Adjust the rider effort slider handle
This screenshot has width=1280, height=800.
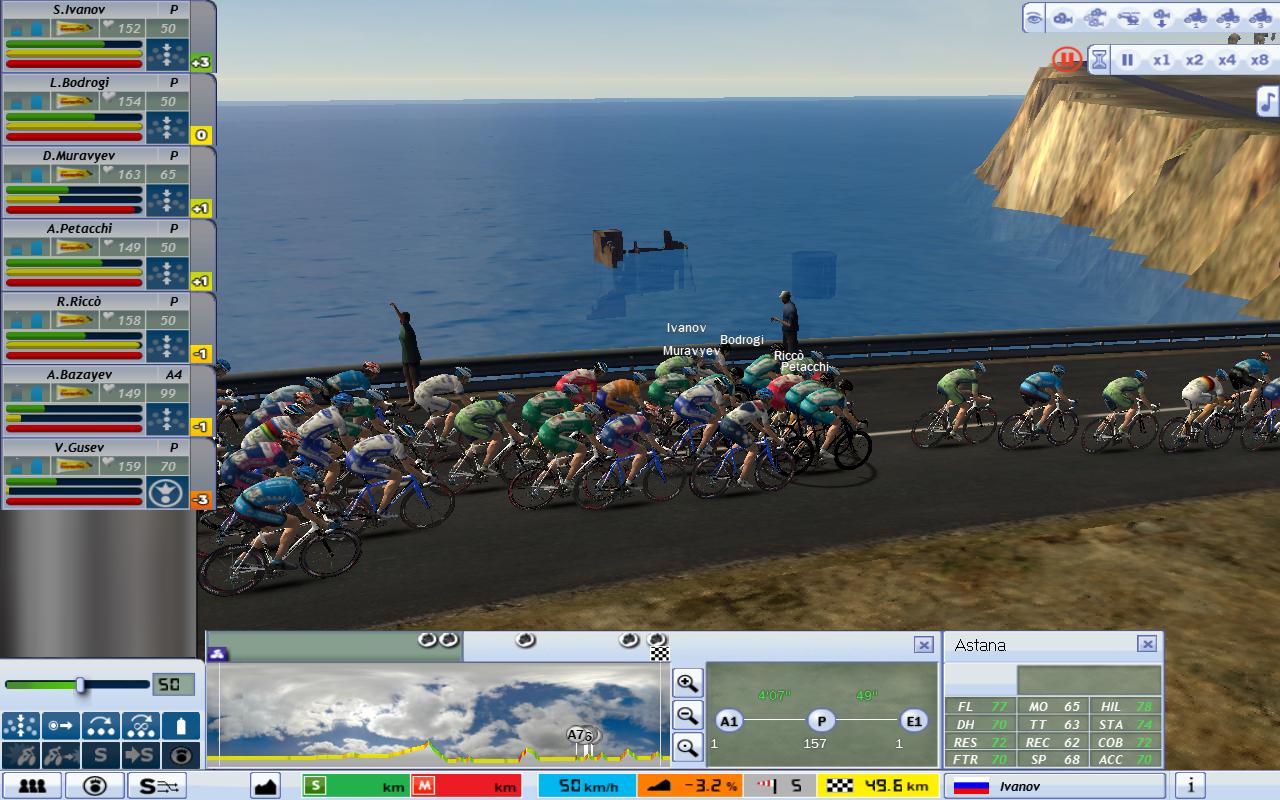click(80, 685)
